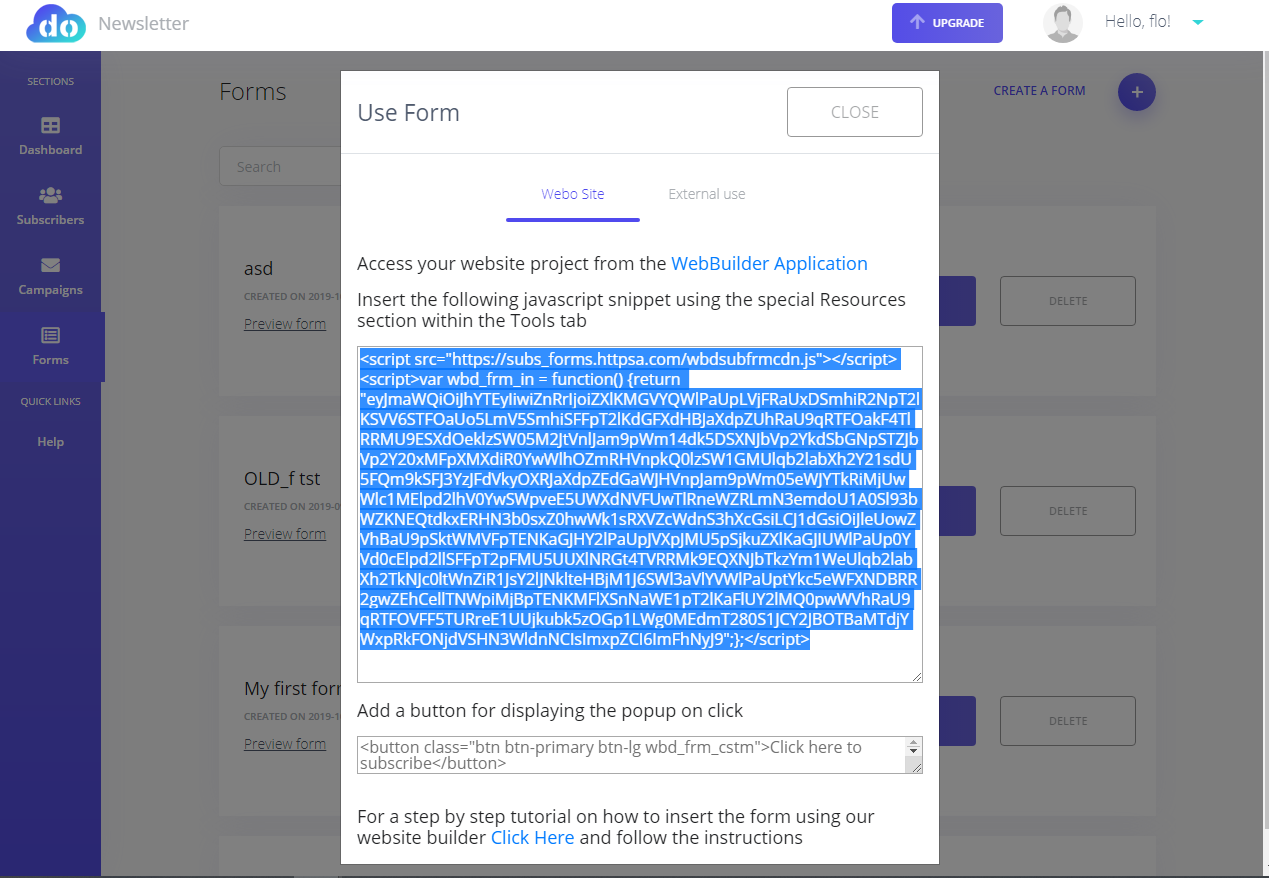Close the Use Form dialog

pos(855,112)
